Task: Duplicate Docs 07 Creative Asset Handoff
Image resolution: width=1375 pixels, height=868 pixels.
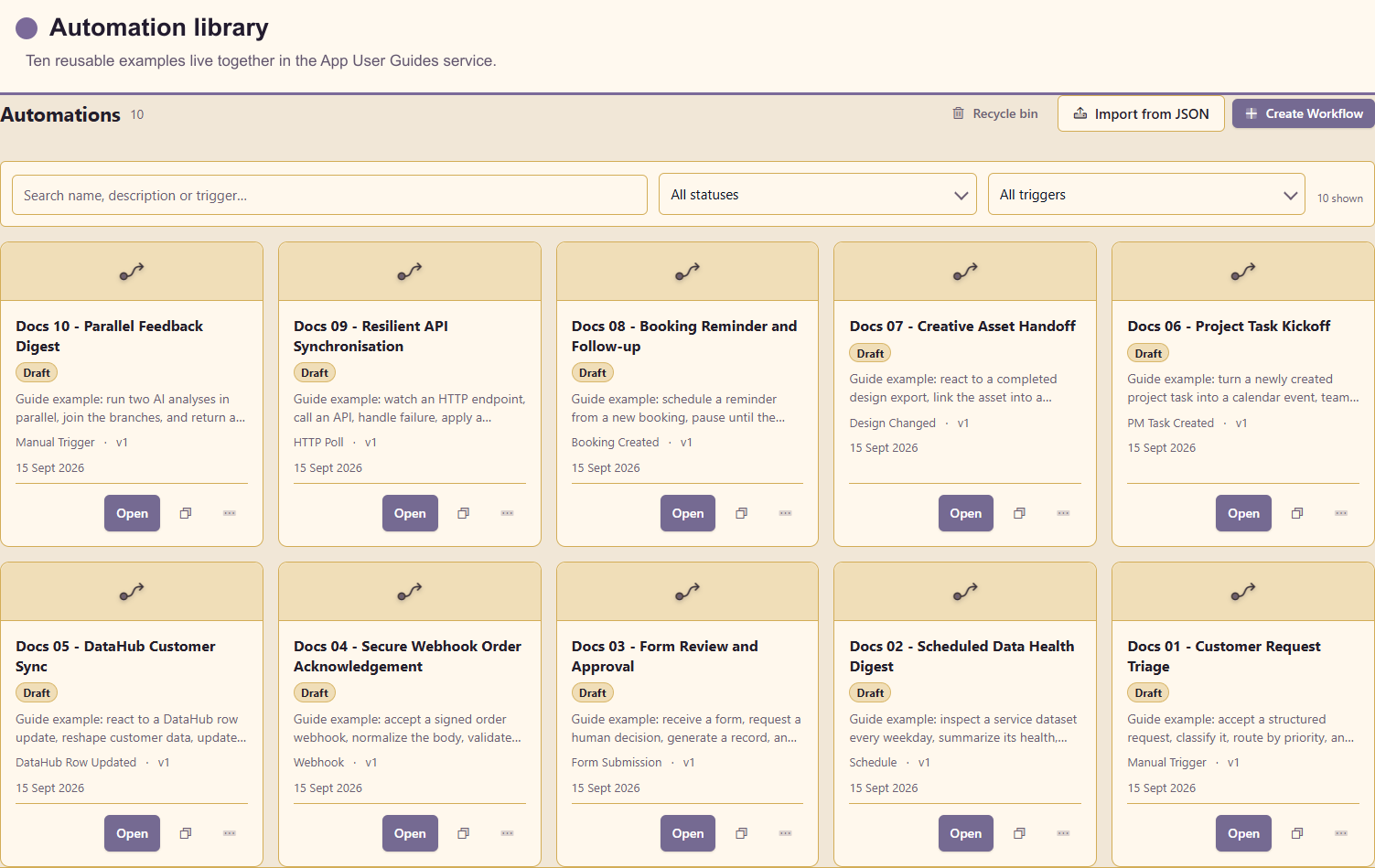Action: coord(1019,513)
